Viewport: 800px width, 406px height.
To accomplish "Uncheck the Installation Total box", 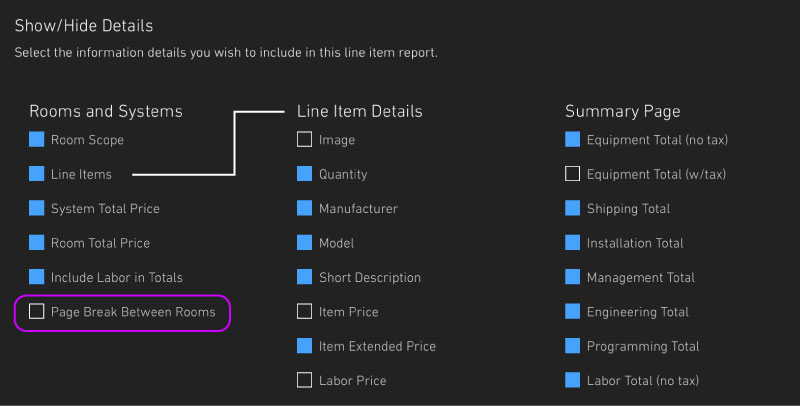I will [x=572, y=242].
